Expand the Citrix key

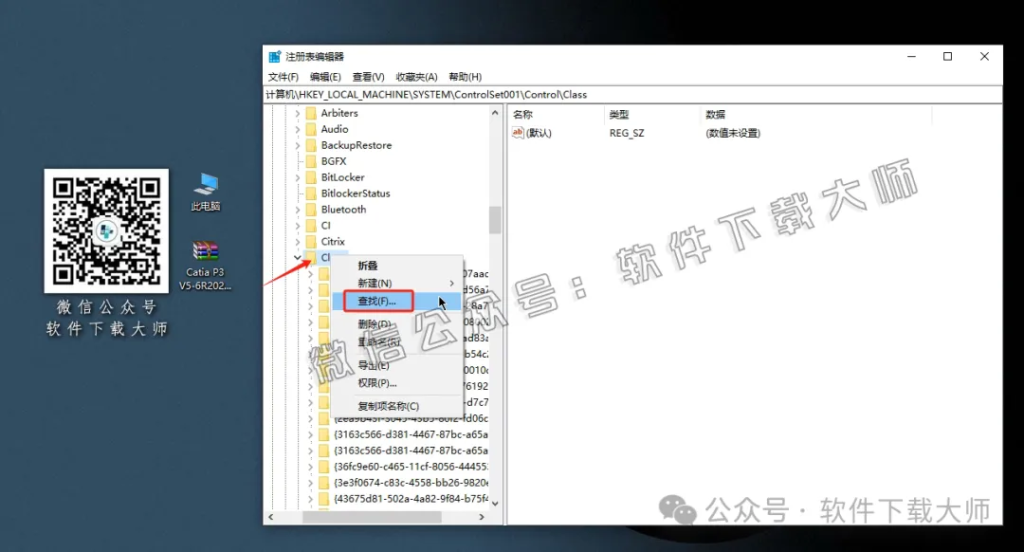click(298, 241)
